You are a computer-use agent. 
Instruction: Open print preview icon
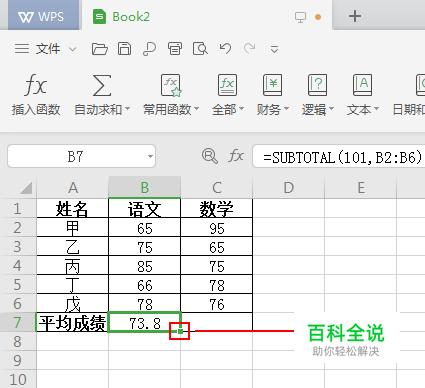click(200, 49)
